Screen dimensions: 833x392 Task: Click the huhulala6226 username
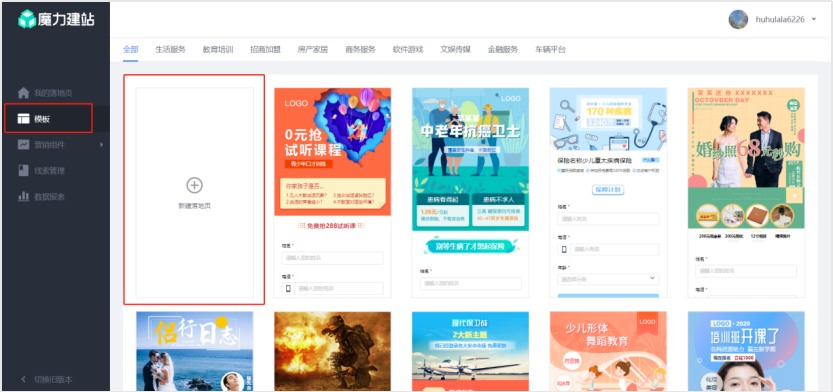click(780, 20)
